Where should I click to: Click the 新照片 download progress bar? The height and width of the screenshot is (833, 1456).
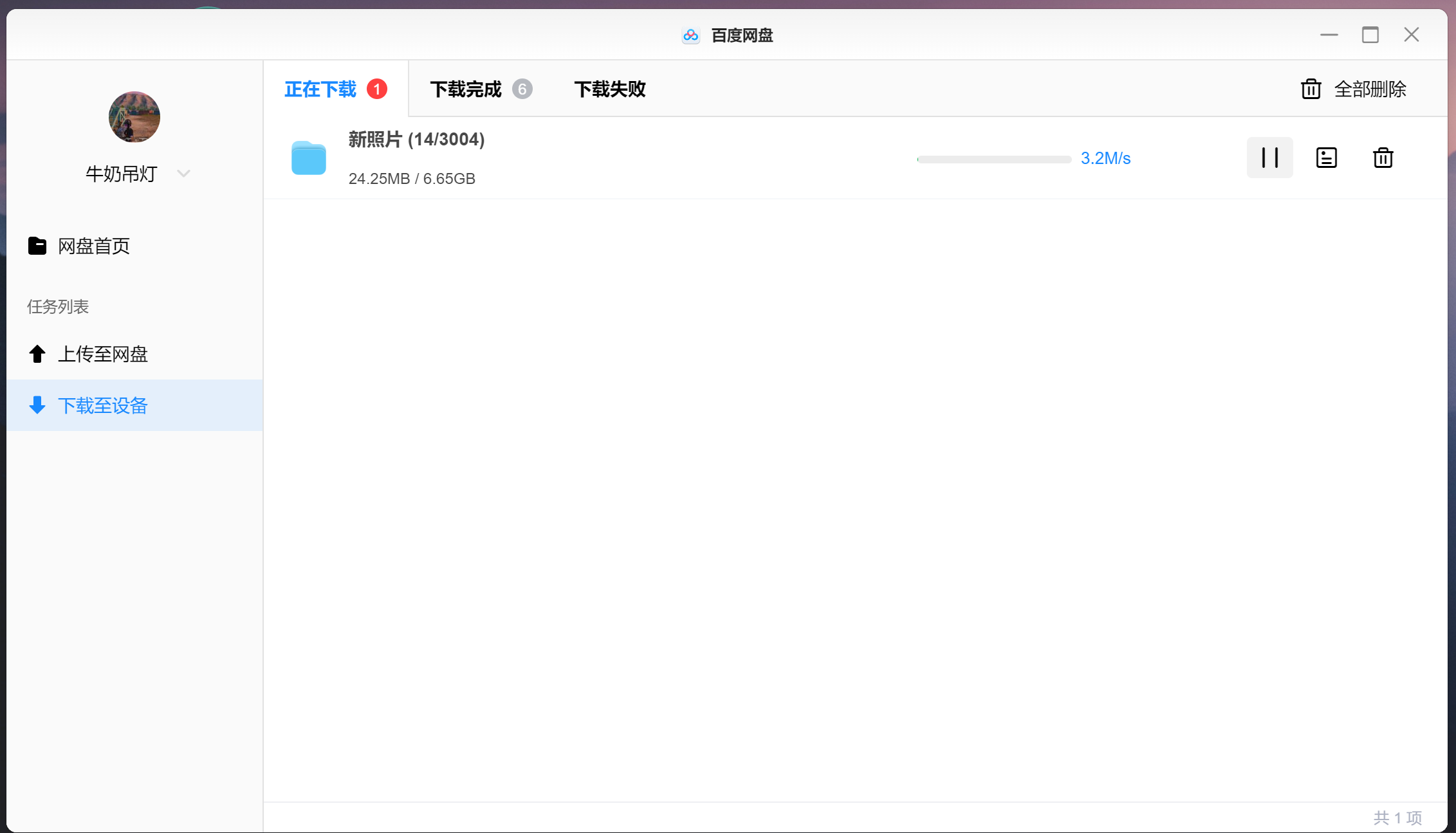point(994,159)
